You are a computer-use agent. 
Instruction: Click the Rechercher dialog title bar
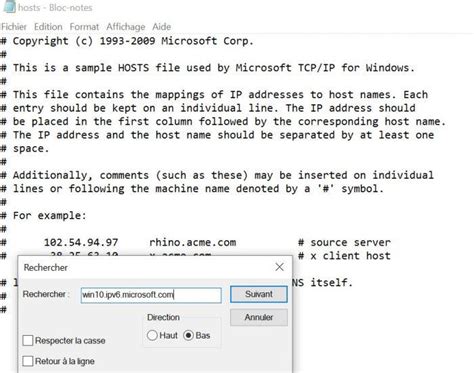point(147,267)
